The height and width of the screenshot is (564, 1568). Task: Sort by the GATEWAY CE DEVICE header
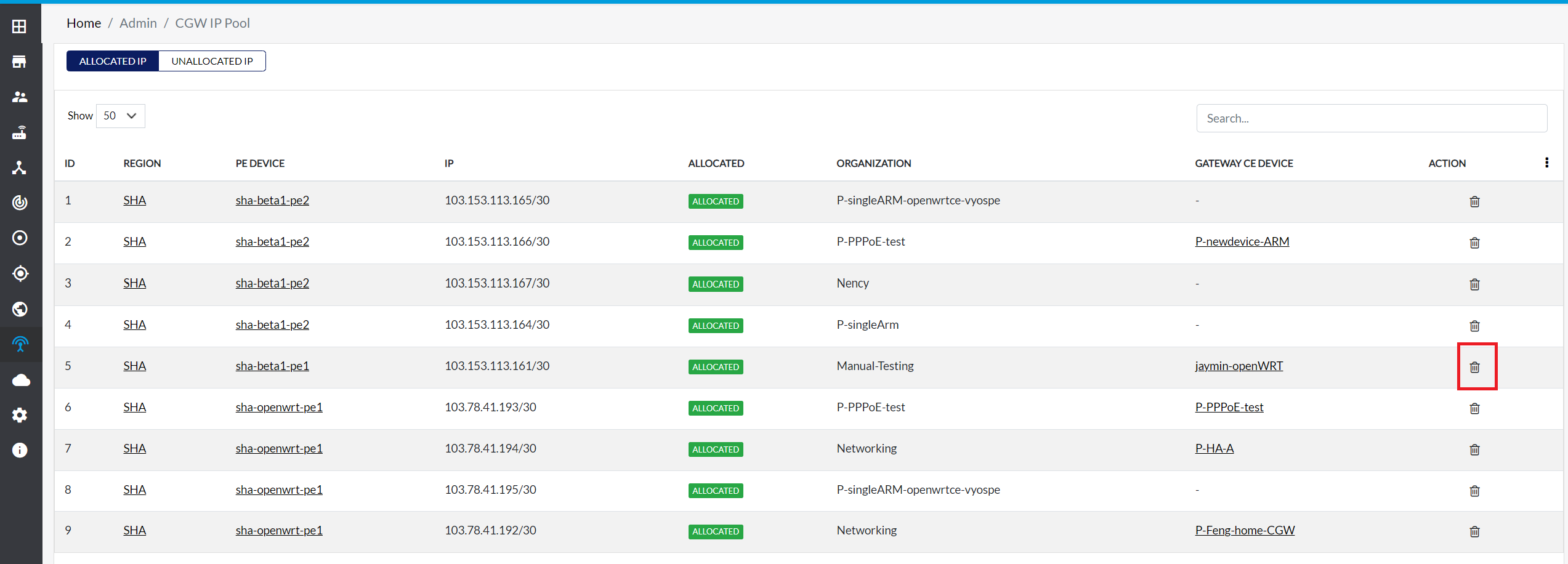(x=1244, y=163)
